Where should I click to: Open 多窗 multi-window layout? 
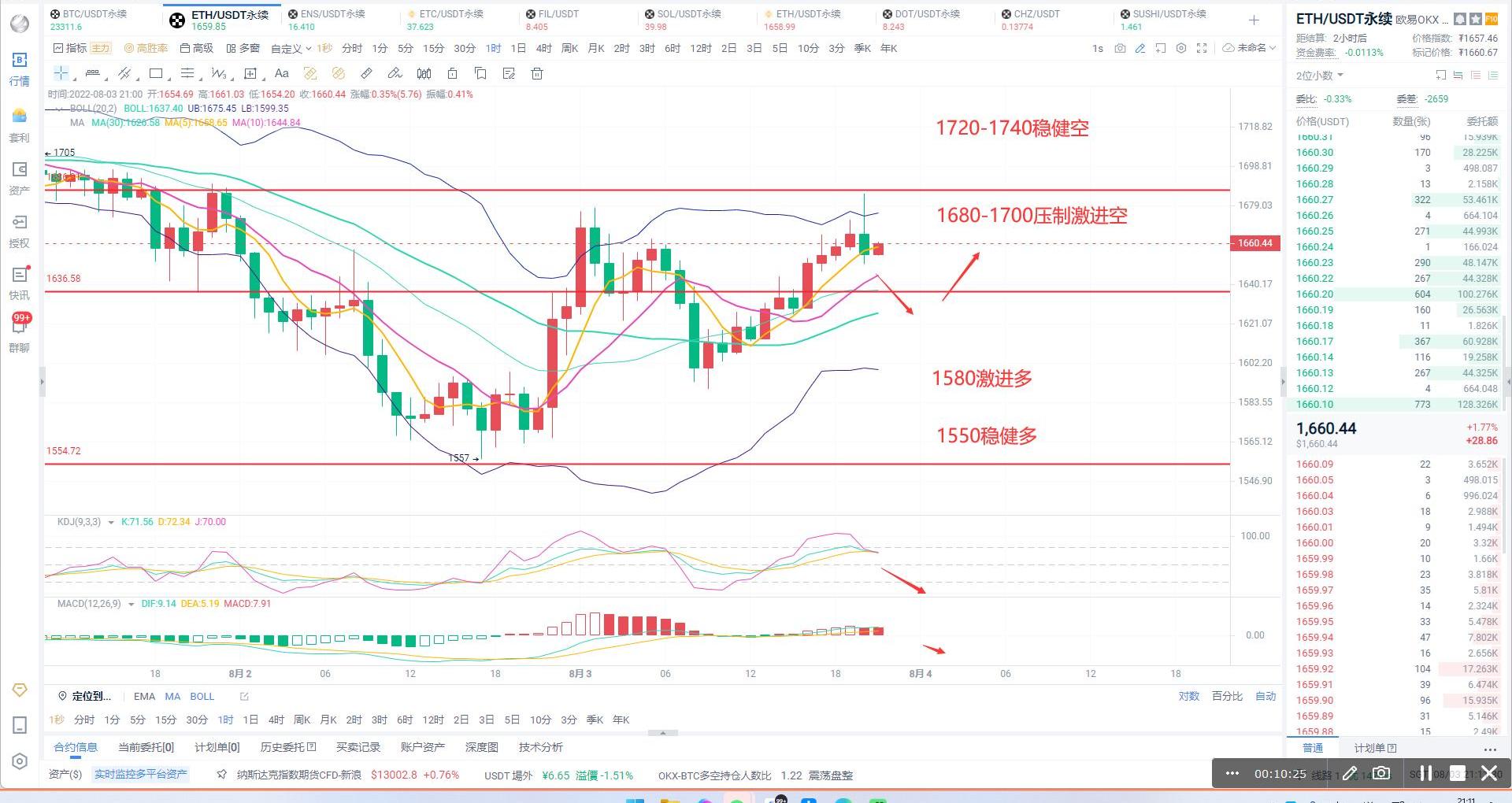point(243,48)
